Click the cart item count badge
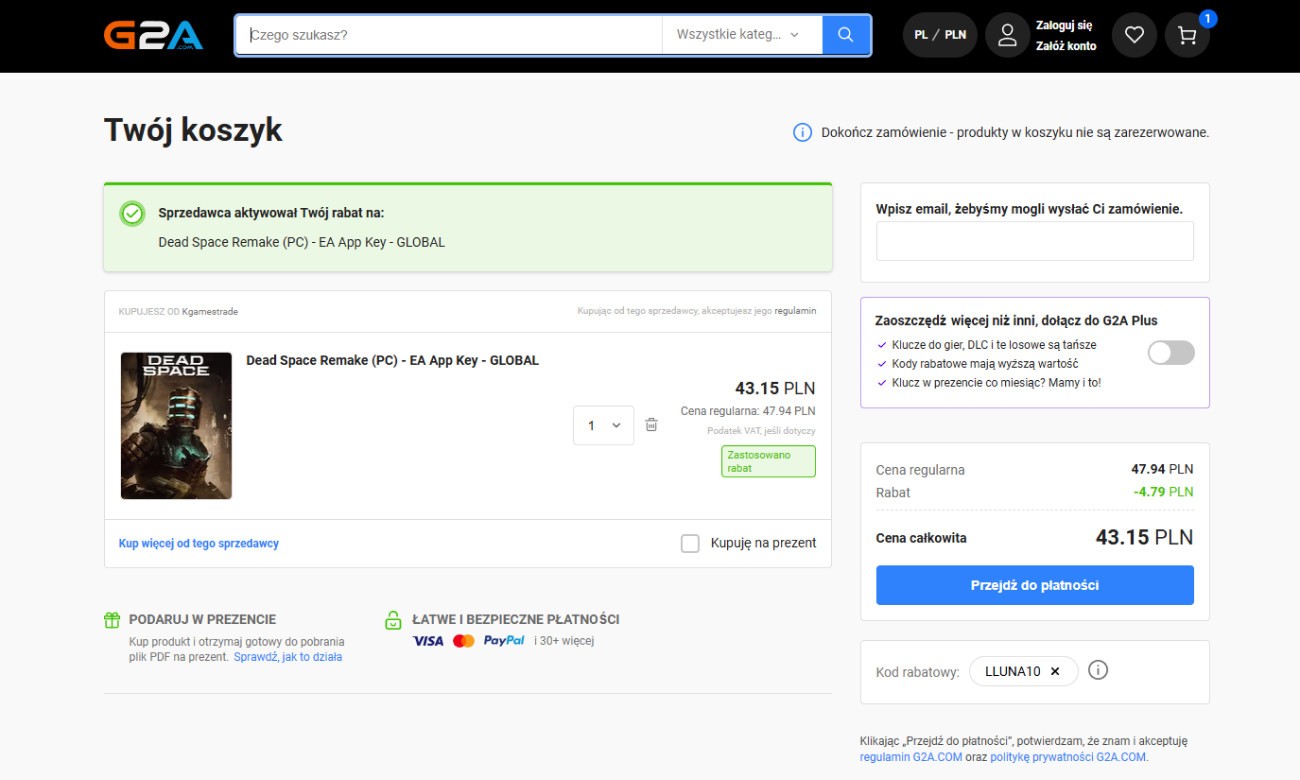This screenshot has width=1300, height=780. (x=1208, y=18)
